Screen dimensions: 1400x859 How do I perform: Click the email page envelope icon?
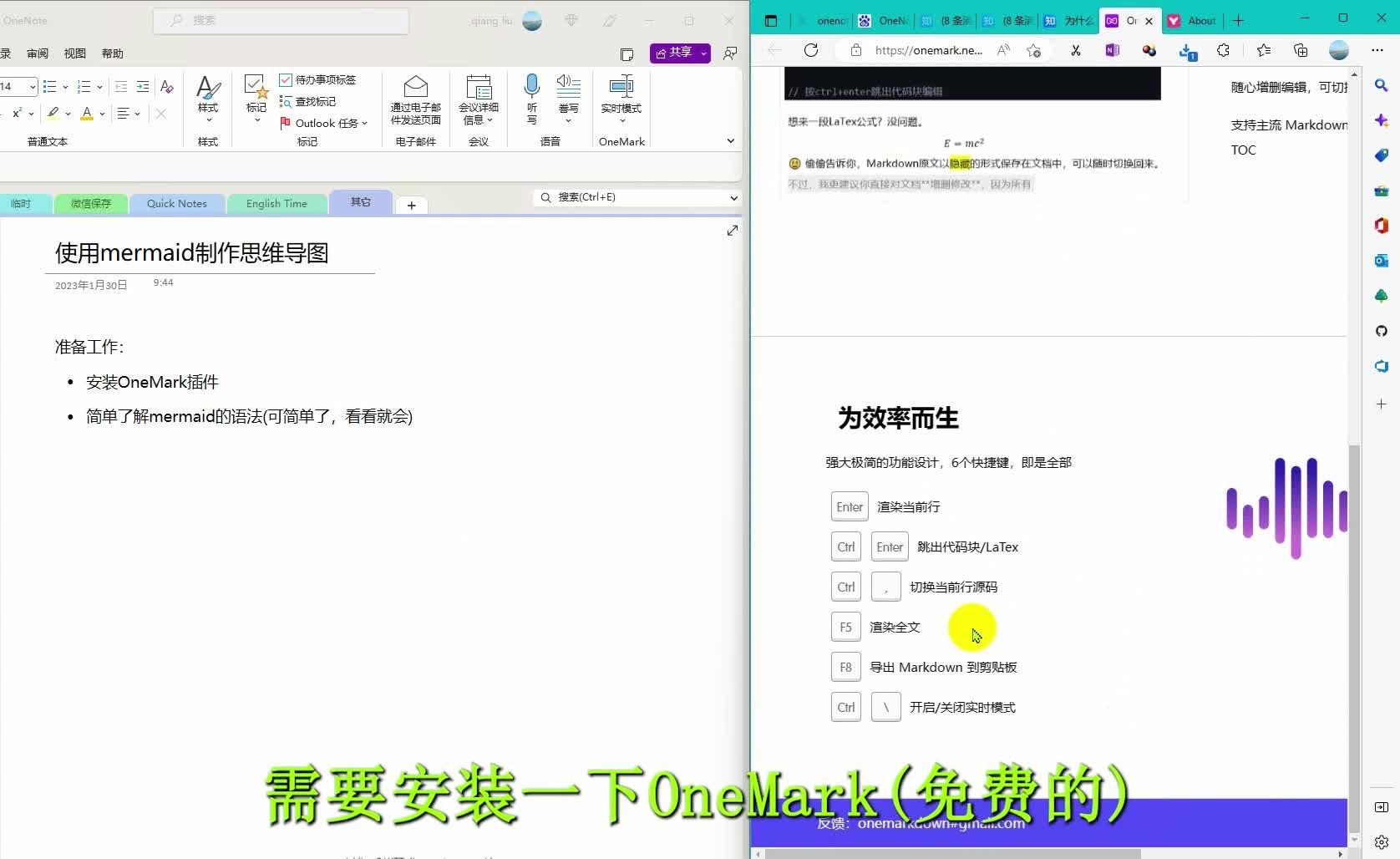tap(415, 86)
